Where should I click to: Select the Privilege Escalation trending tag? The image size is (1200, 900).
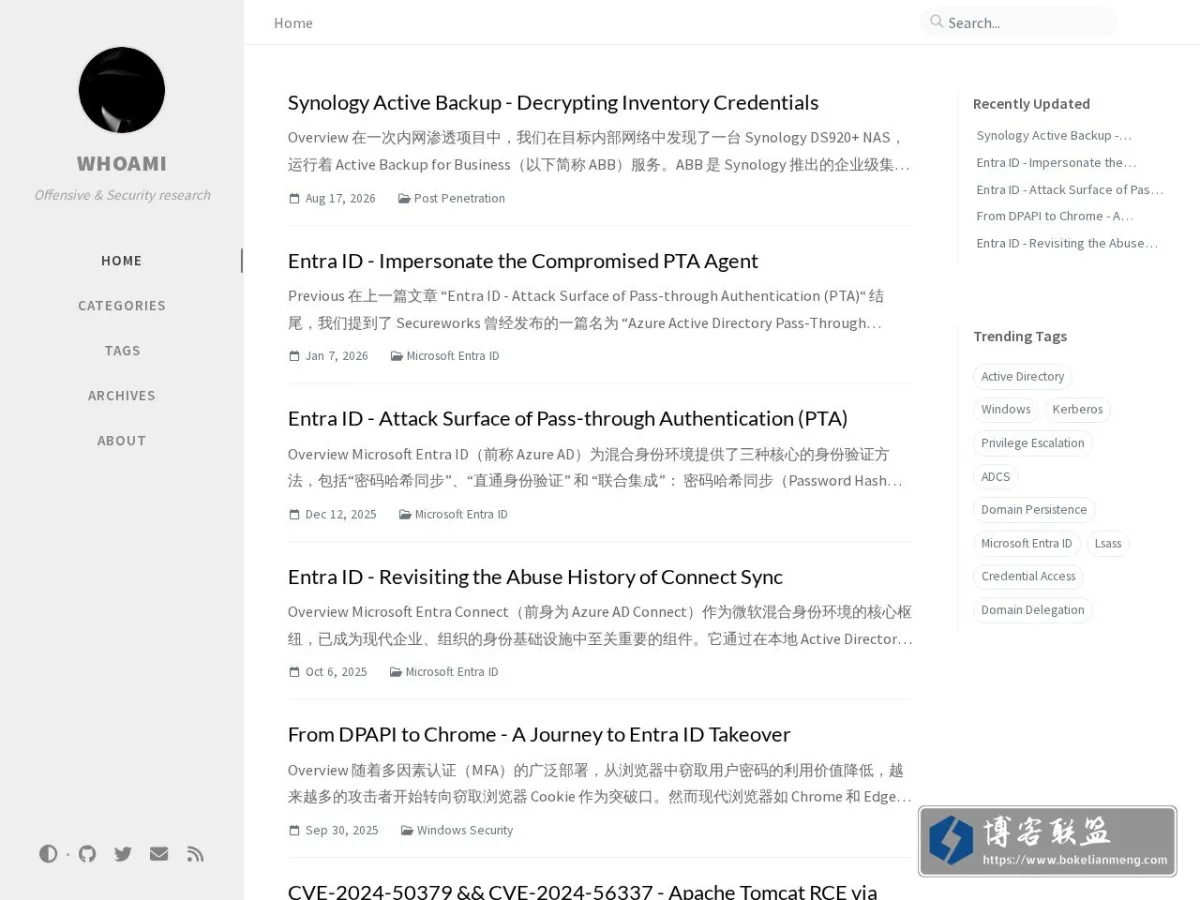point(1032,443)
